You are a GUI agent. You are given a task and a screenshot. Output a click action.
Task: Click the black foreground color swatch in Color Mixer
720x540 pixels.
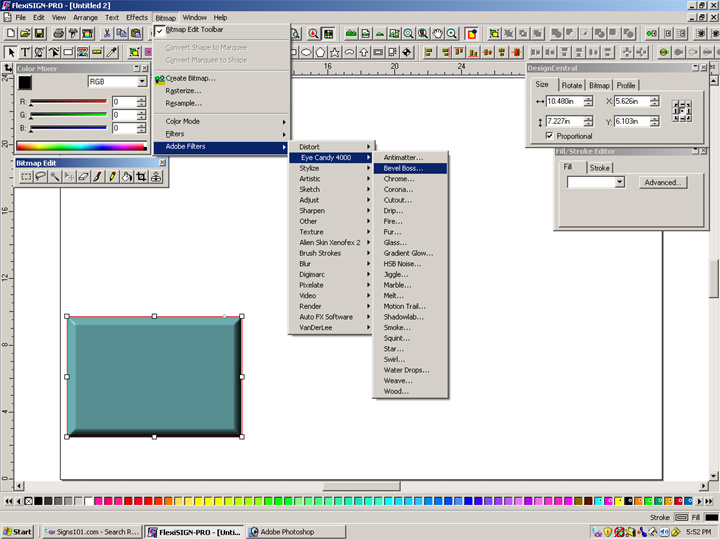point(25,83)
